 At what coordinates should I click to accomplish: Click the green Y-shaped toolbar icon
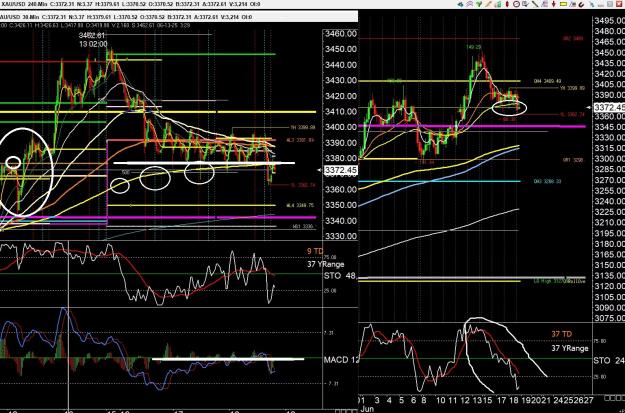(479, 4)
